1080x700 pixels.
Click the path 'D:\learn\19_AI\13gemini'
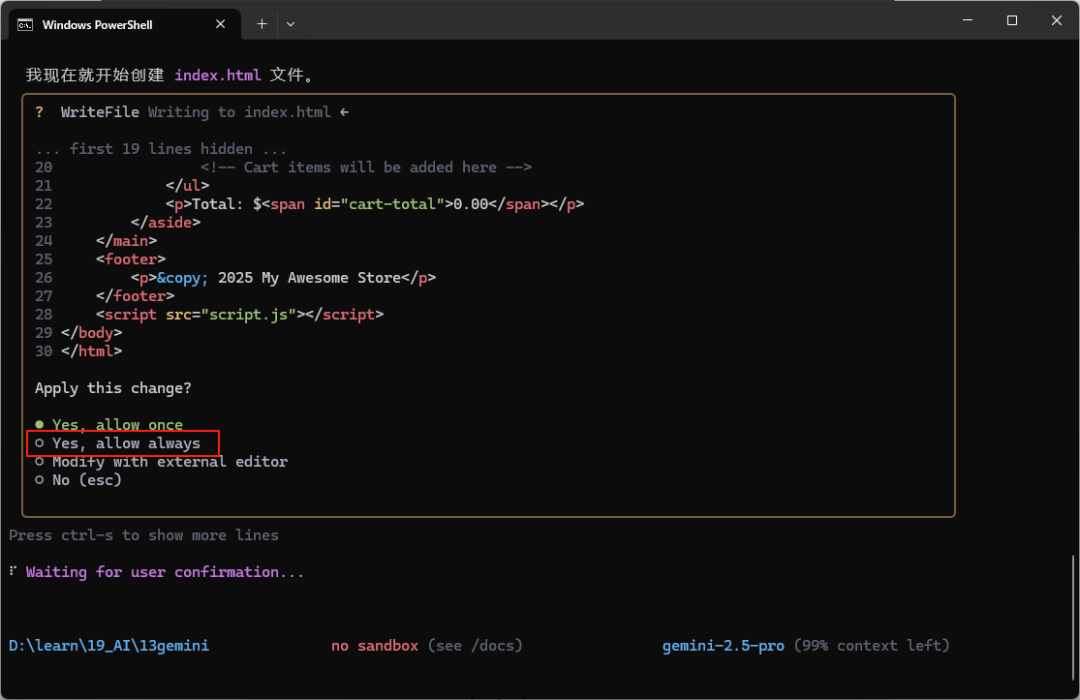coord(109,646)
